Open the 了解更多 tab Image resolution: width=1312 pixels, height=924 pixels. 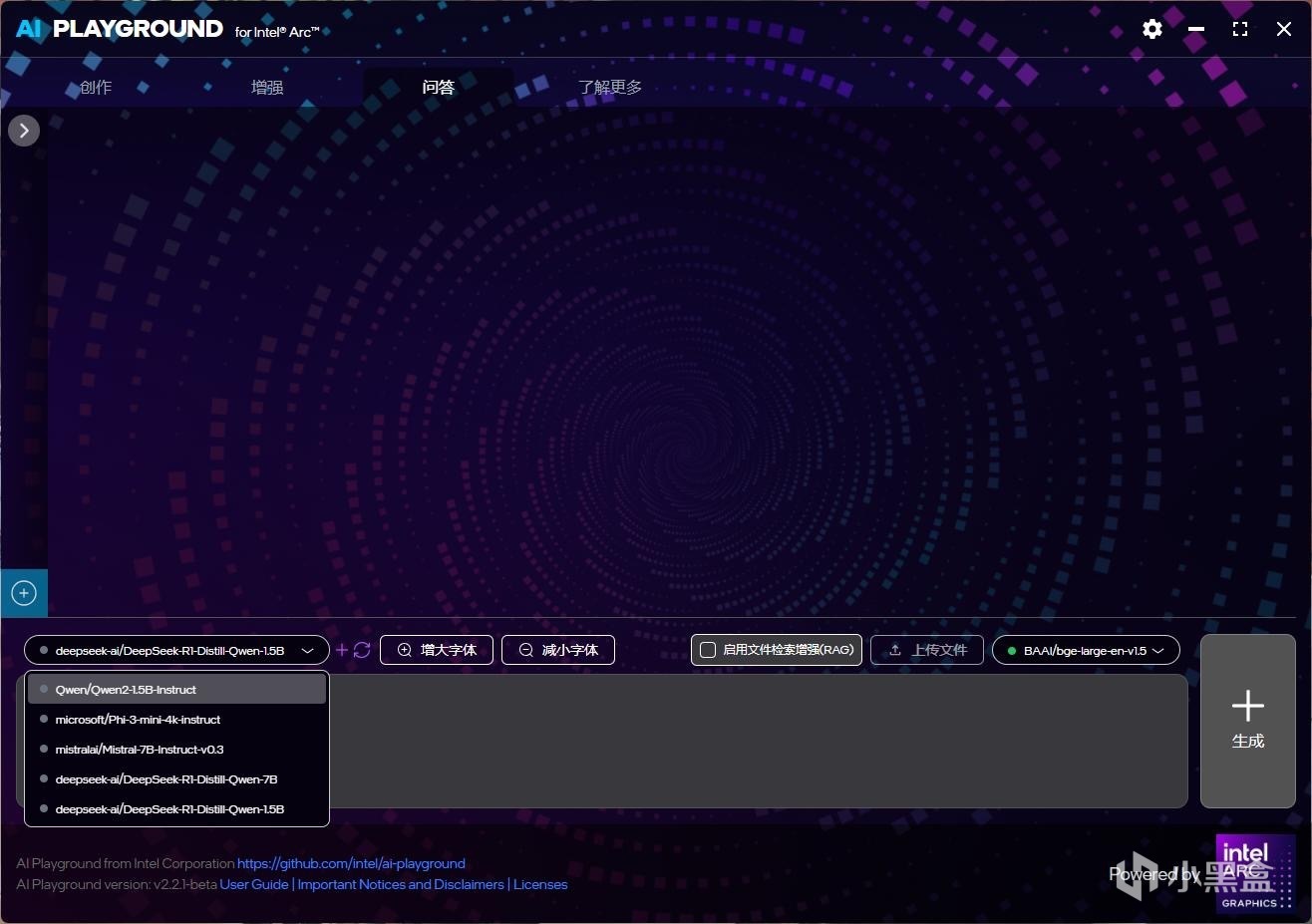[x=610, y=87]
